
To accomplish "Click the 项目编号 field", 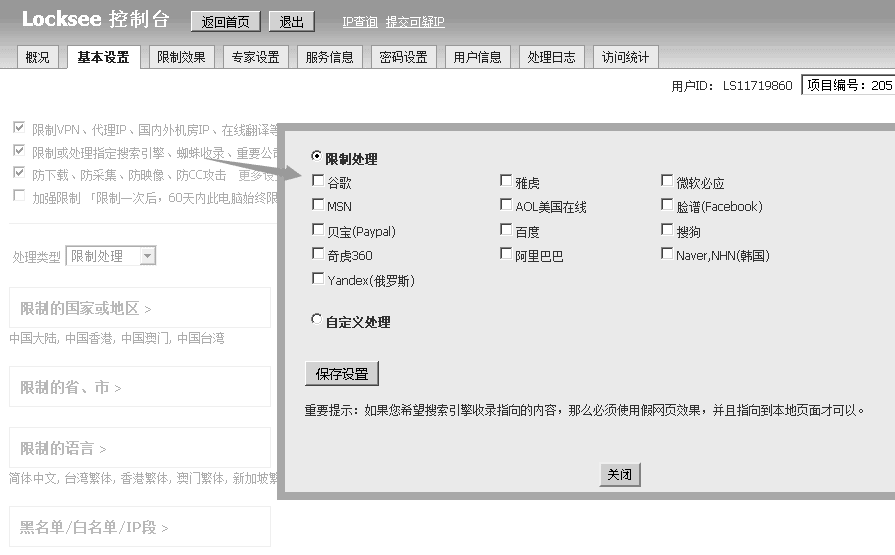I will point(848,85).
